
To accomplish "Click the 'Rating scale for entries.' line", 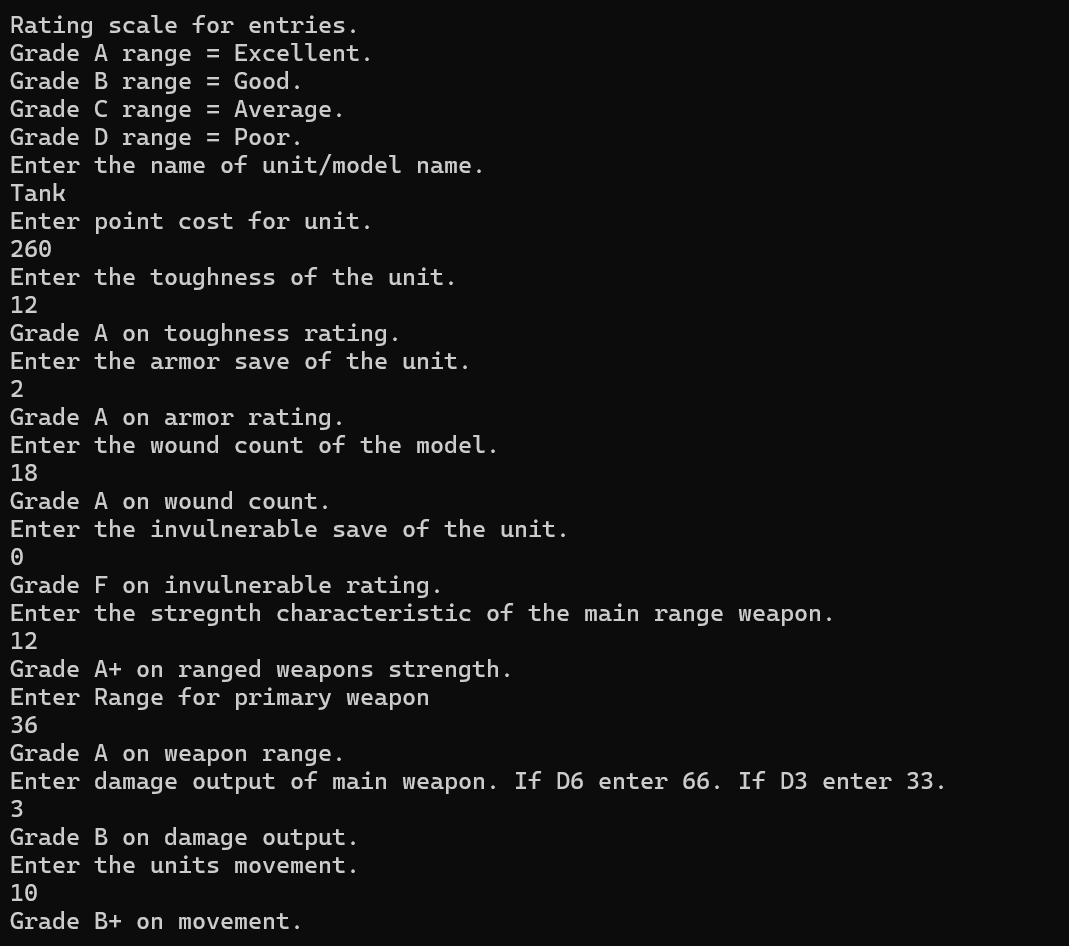I will [184, 26].
